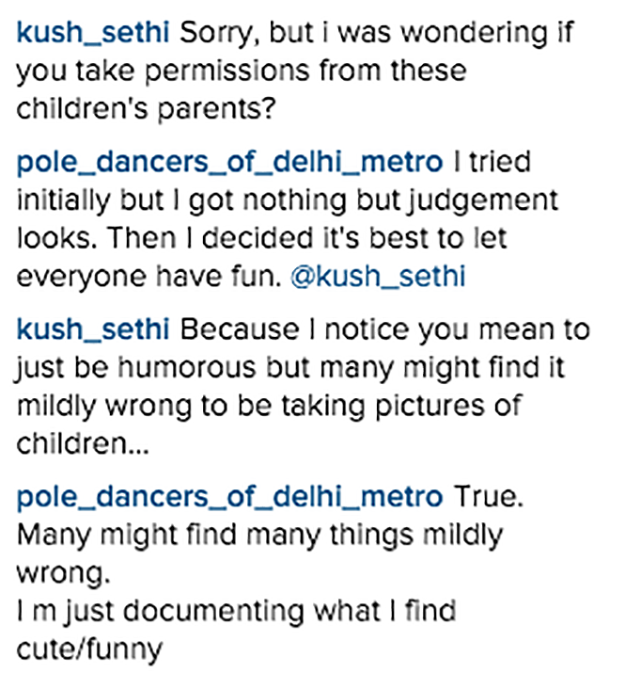The height and width of the screenshot is (689, 625).
Task: Click the "everyone have fun." text
Action: [x=149, y=277]
